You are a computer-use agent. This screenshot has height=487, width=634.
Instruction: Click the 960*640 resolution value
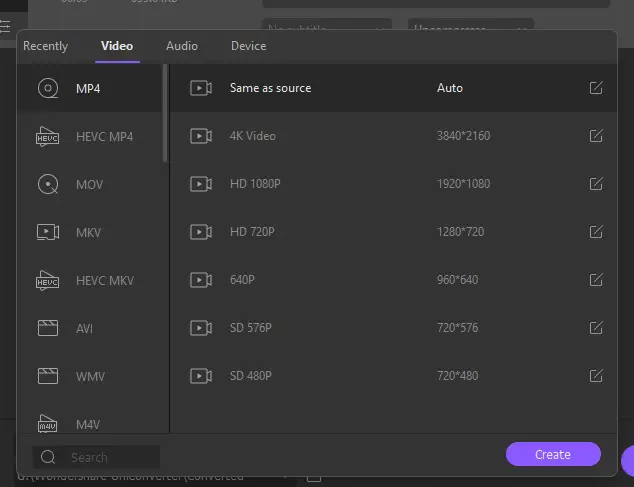pyautogui.click(x=457, y=279)
